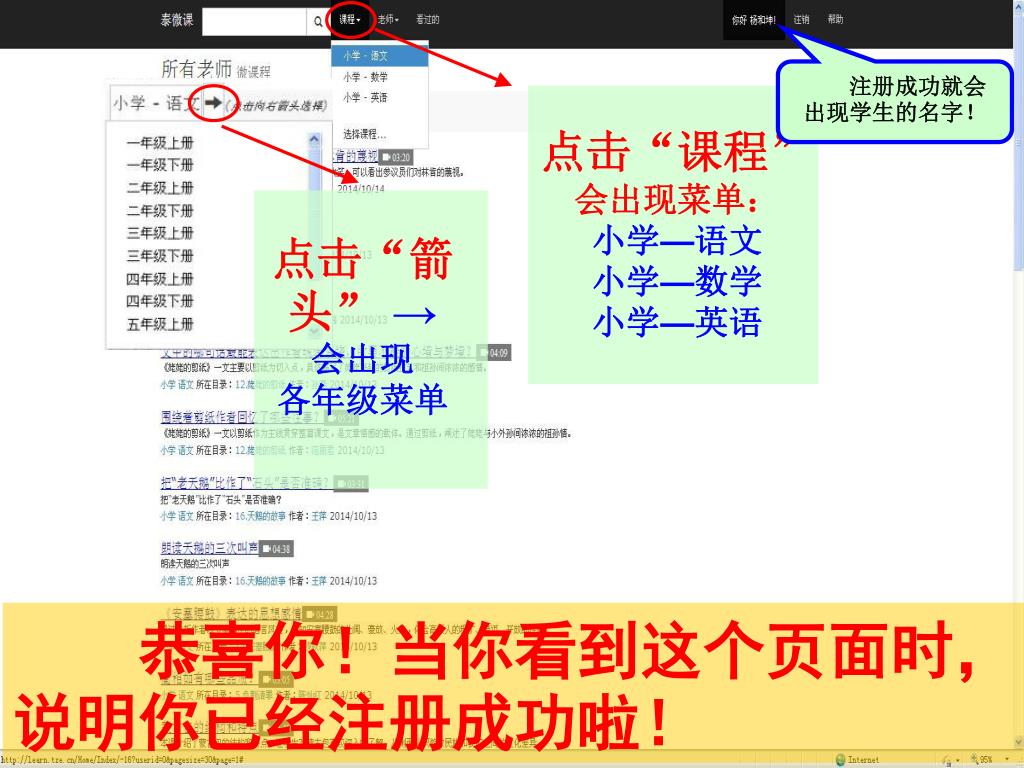
Task: Select 二年级下册 in the grade list
Action: click(160, 210)
